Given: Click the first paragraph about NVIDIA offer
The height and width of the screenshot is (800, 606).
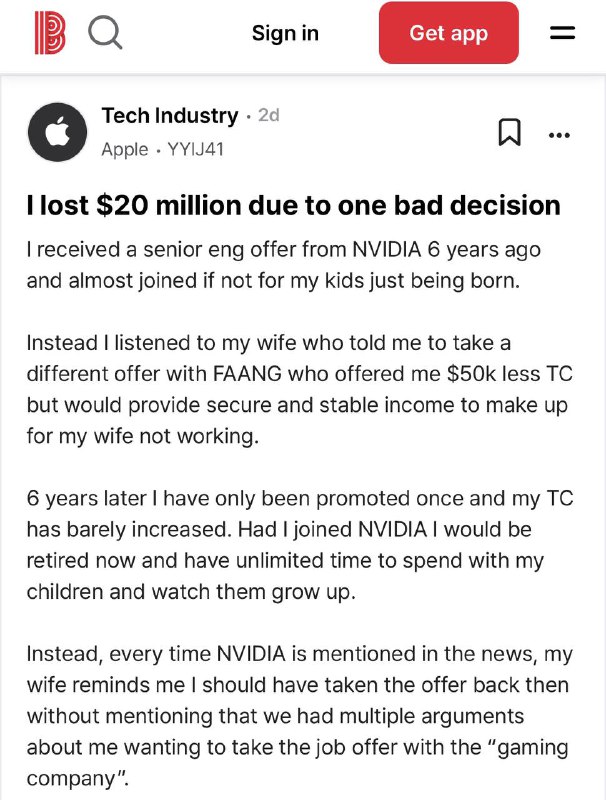Looking at the screenshot, I should (x=284, y=265).
